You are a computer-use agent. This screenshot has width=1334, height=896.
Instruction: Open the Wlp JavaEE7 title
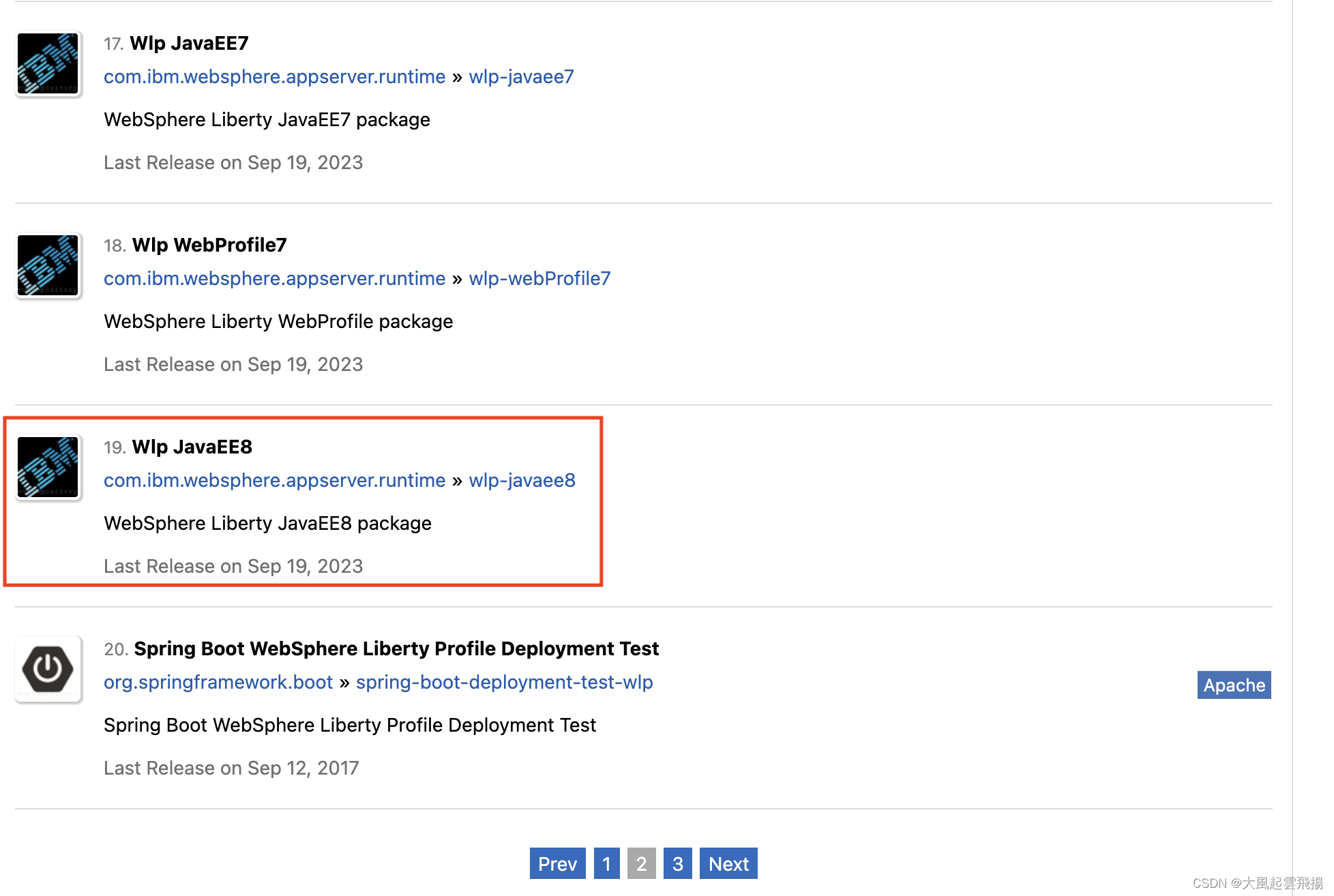click(189, 43)
